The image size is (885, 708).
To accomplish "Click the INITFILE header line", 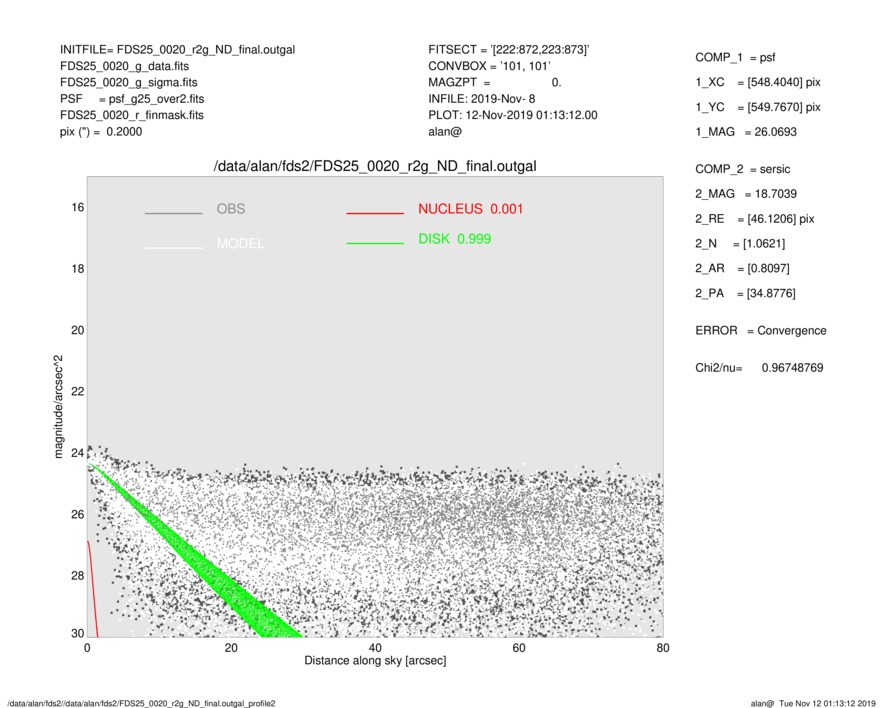I will pos(177,49).
